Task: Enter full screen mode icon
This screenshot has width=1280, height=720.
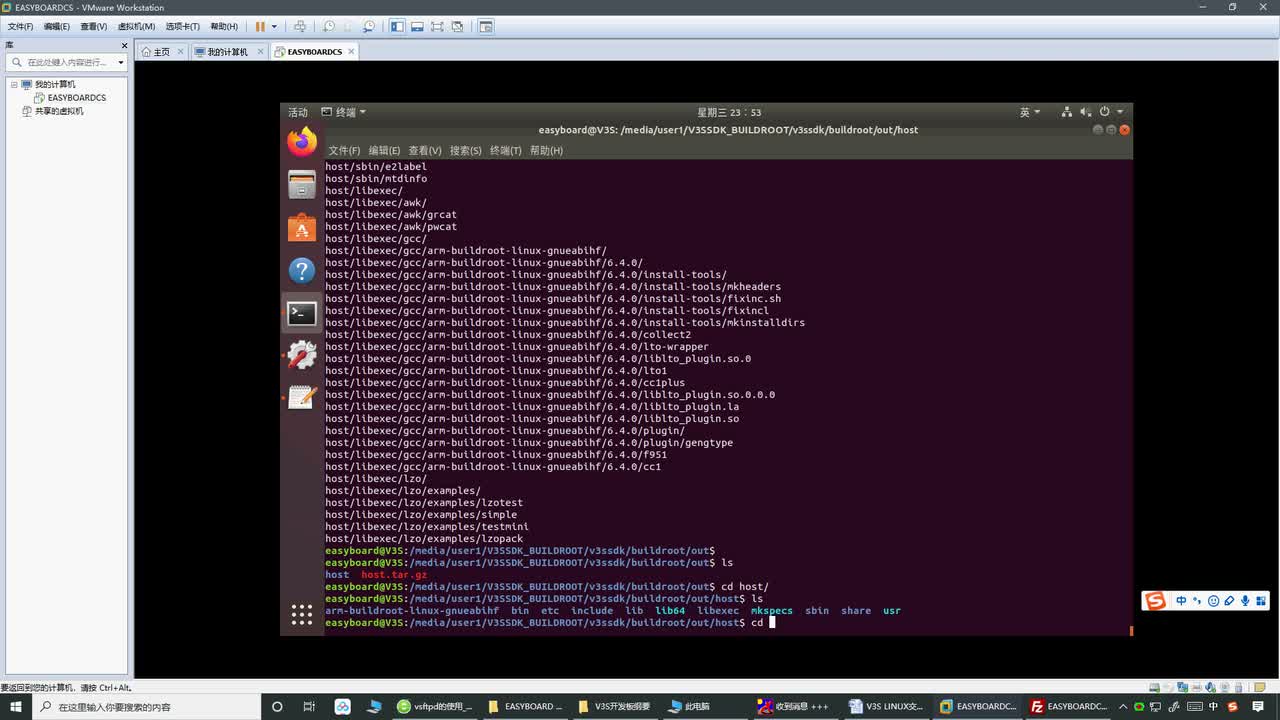Action: 437,26
